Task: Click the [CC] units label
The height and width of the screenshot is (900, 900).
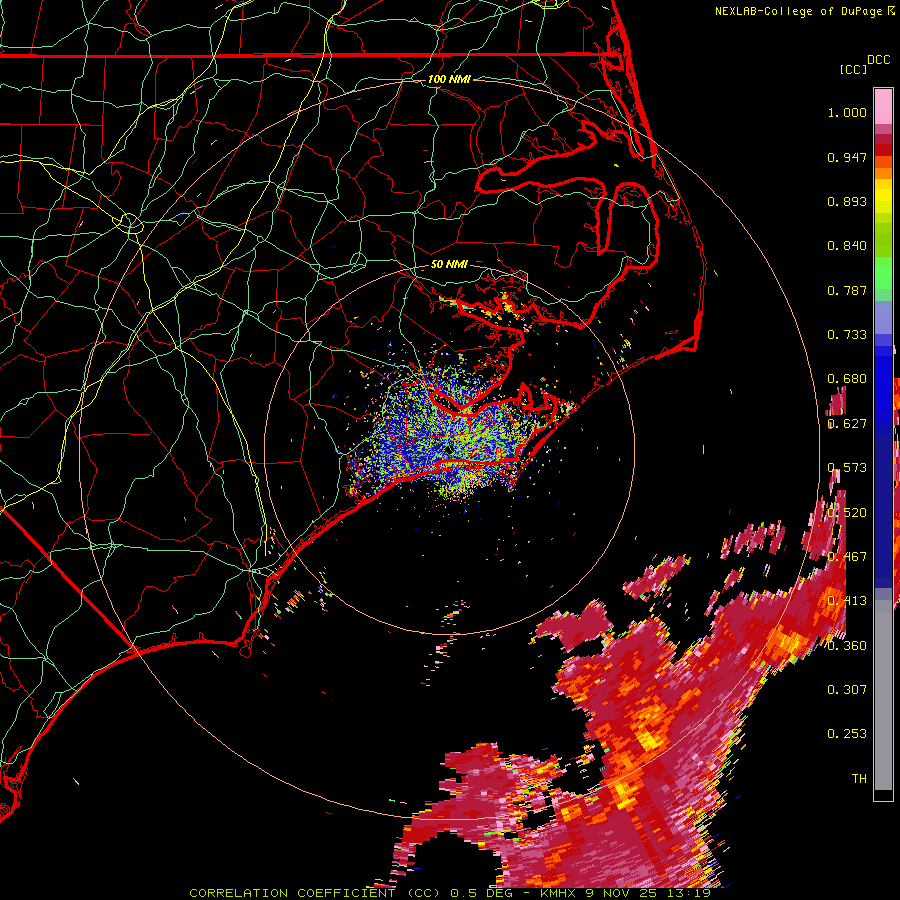Action: (853, 69)
